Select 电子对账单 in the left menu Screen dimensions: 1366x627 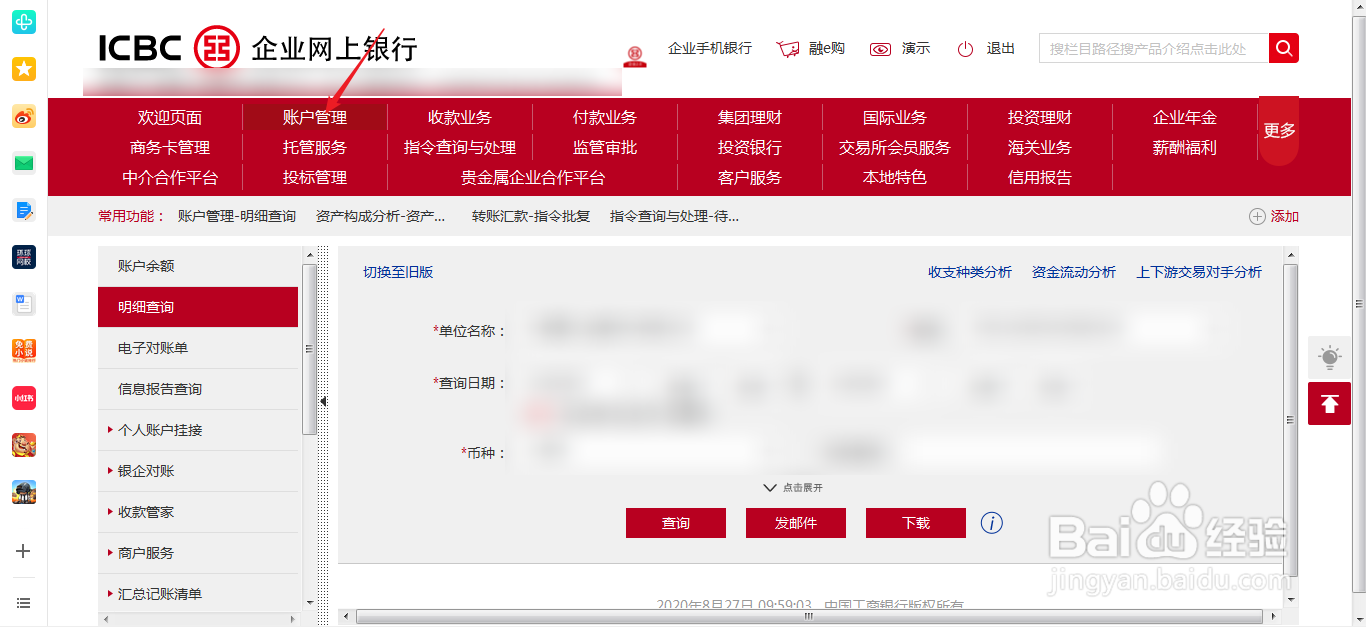198,348
